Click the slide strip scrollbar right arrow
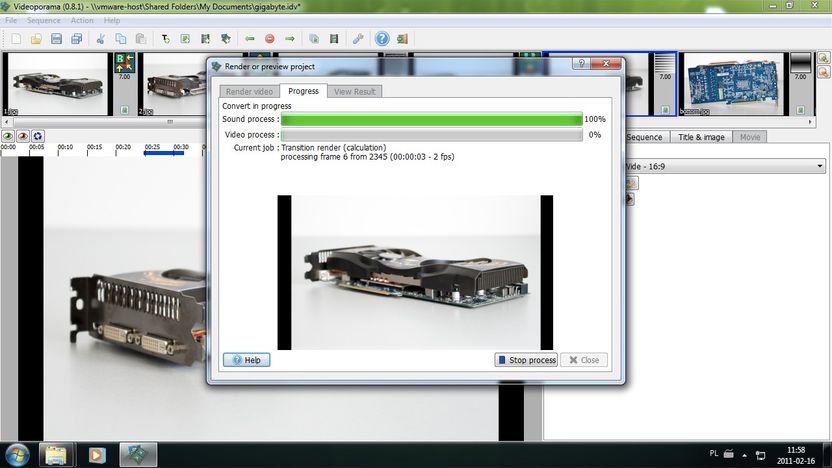Image resolution: width=832 pixels, height=468 pixels. point(810,122)
